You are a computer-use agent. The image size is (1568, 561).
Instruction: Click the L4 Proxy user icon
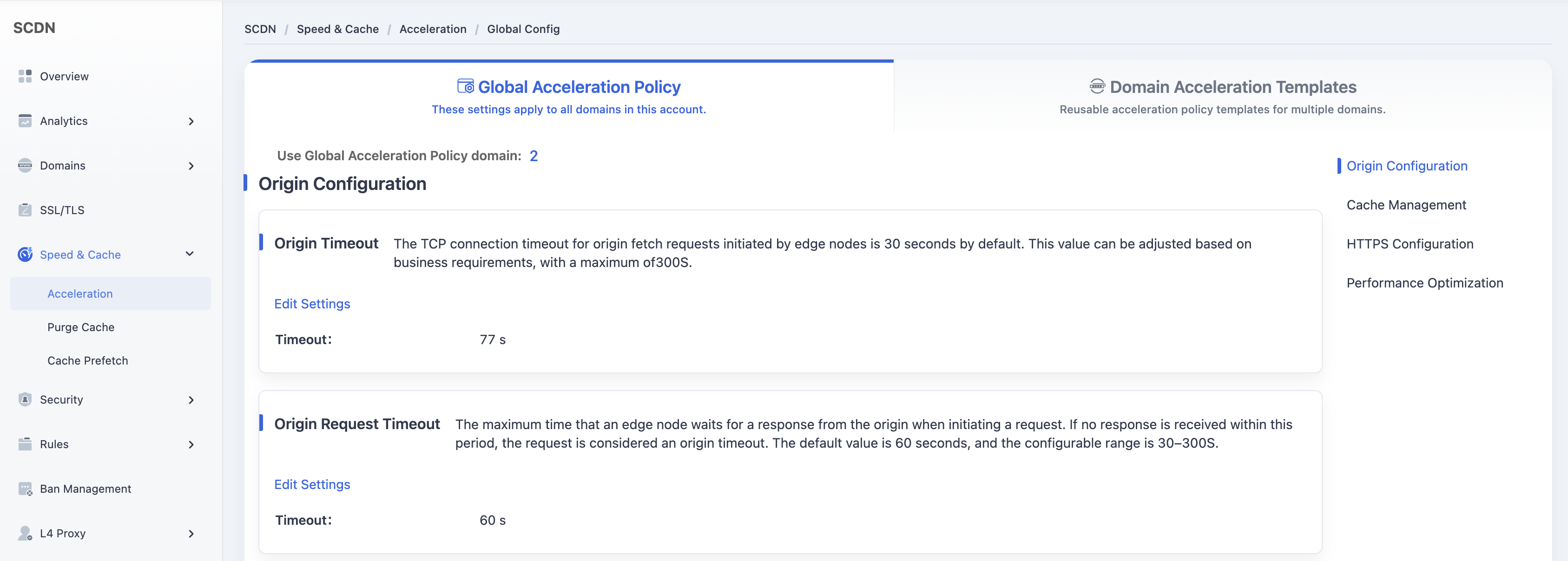[x=25, y=533]
